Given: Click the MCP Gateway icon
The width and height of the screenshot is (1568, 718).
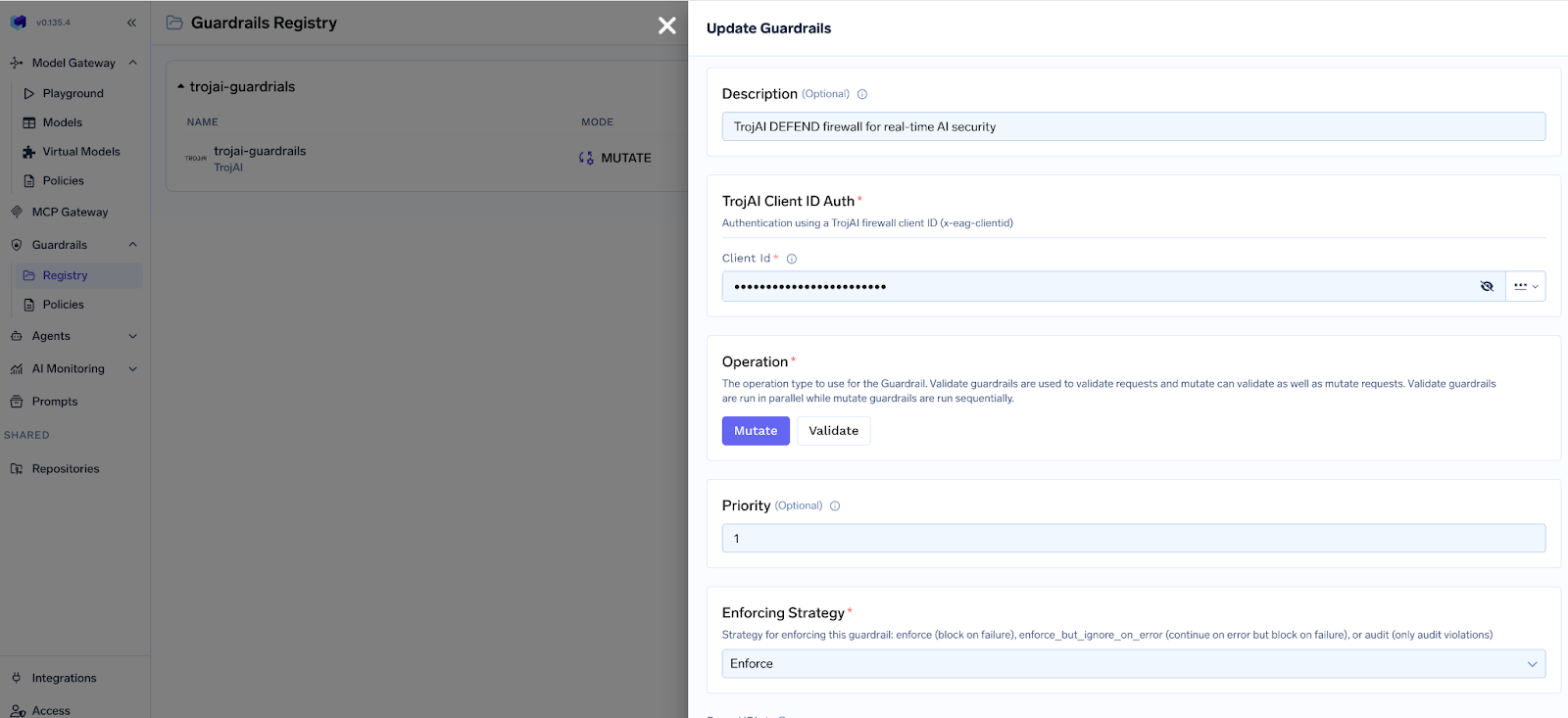Looking at the screenshot, I should [17, 212].
